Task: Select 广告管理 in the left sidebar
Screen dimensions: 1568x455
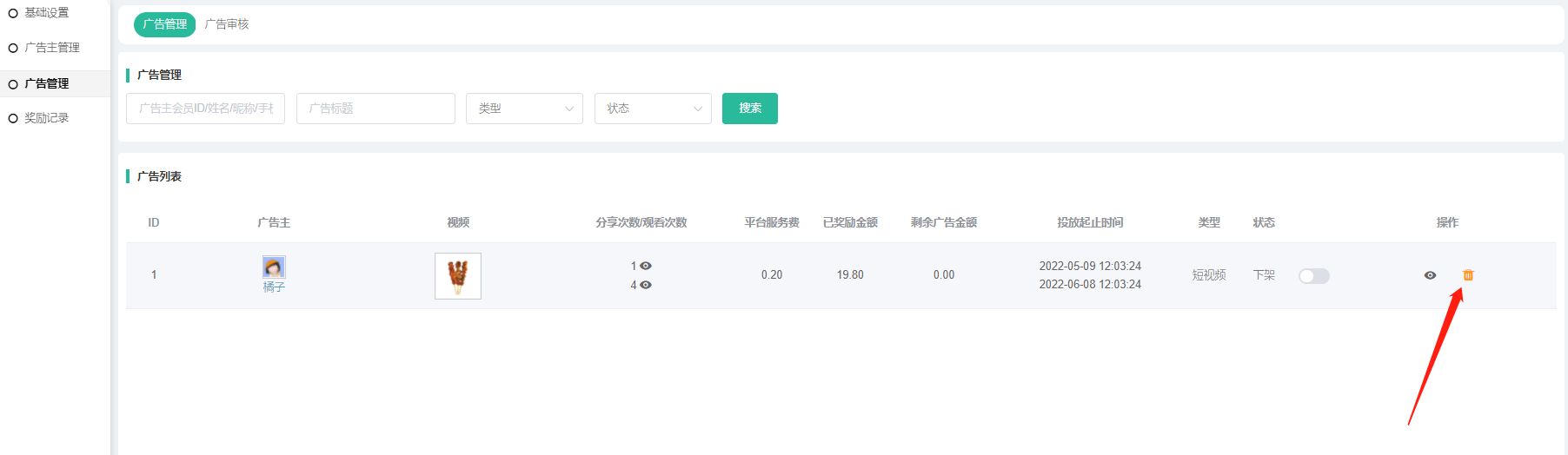Action: tap(46, 83)
